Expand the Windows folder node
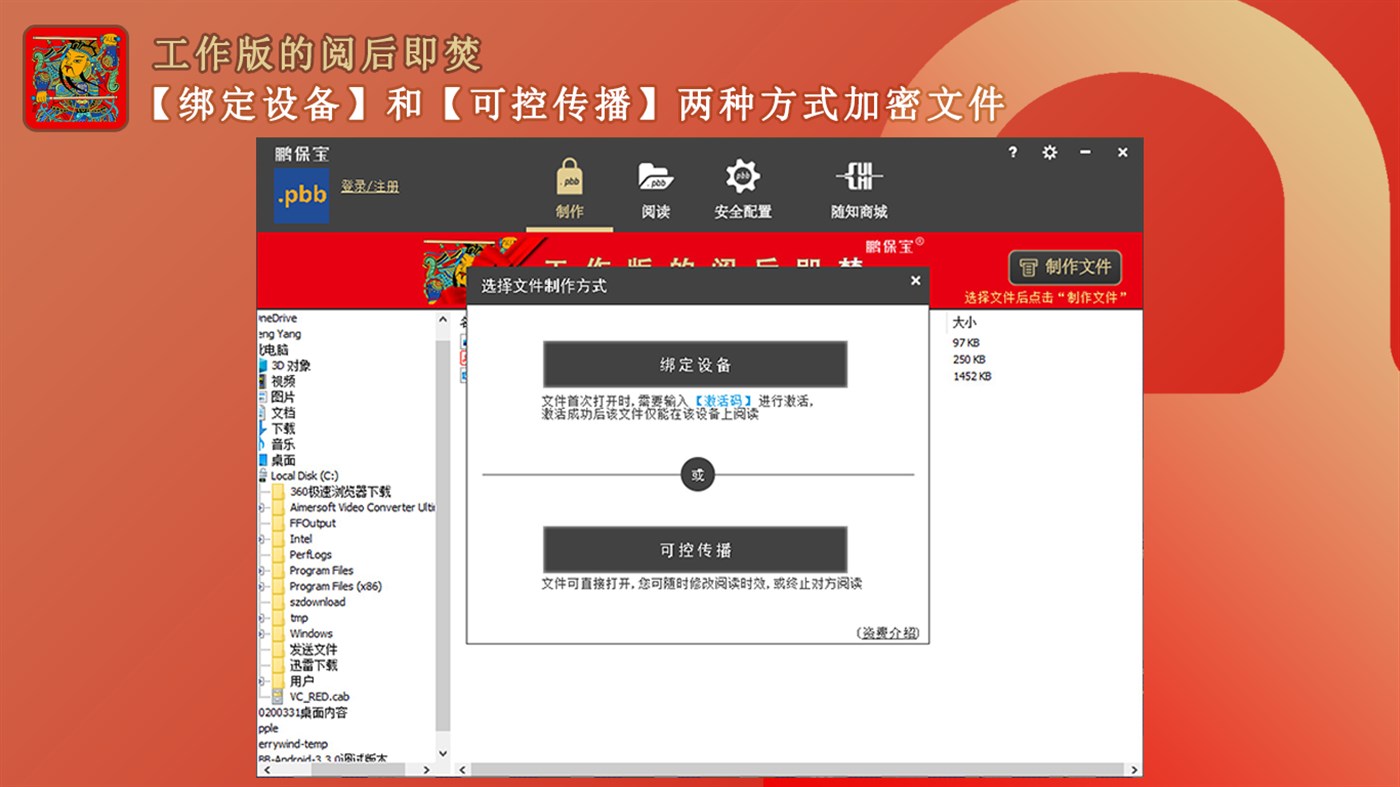The width and height of the screenshot is (1400, 787). coord(262,634)
